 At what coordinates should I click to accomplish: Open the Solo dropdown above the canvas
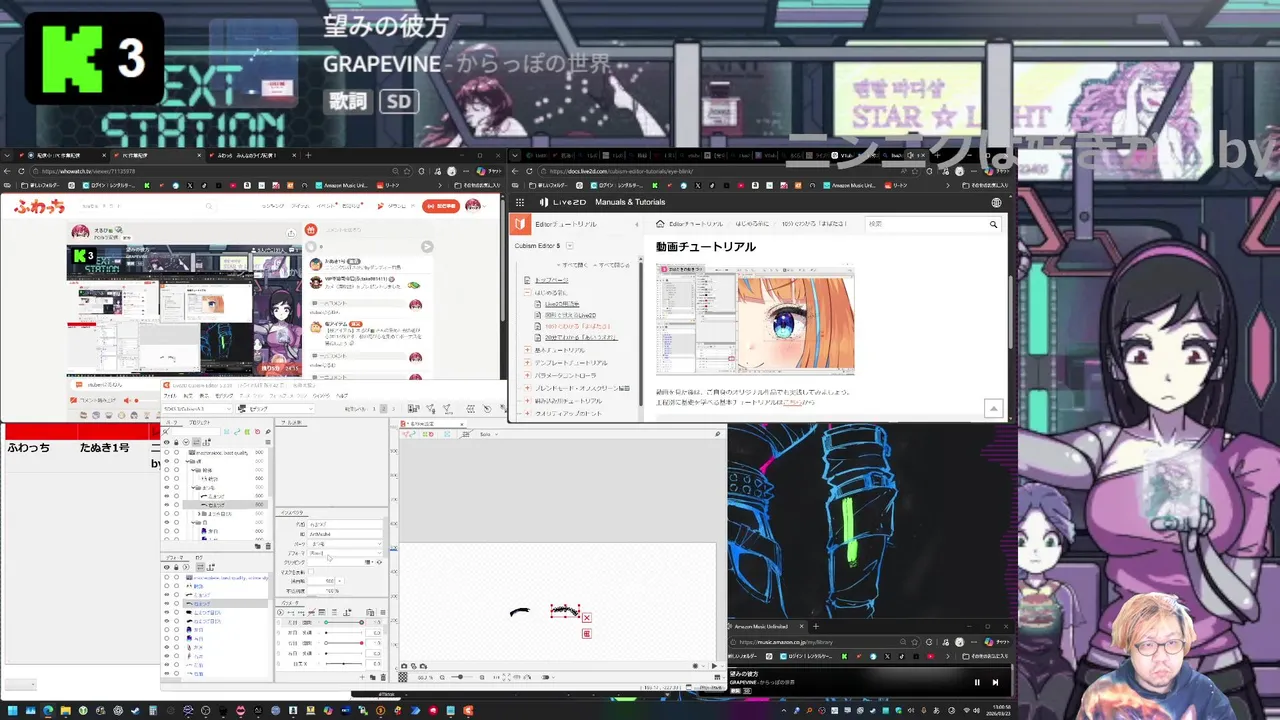pos(491,434)
